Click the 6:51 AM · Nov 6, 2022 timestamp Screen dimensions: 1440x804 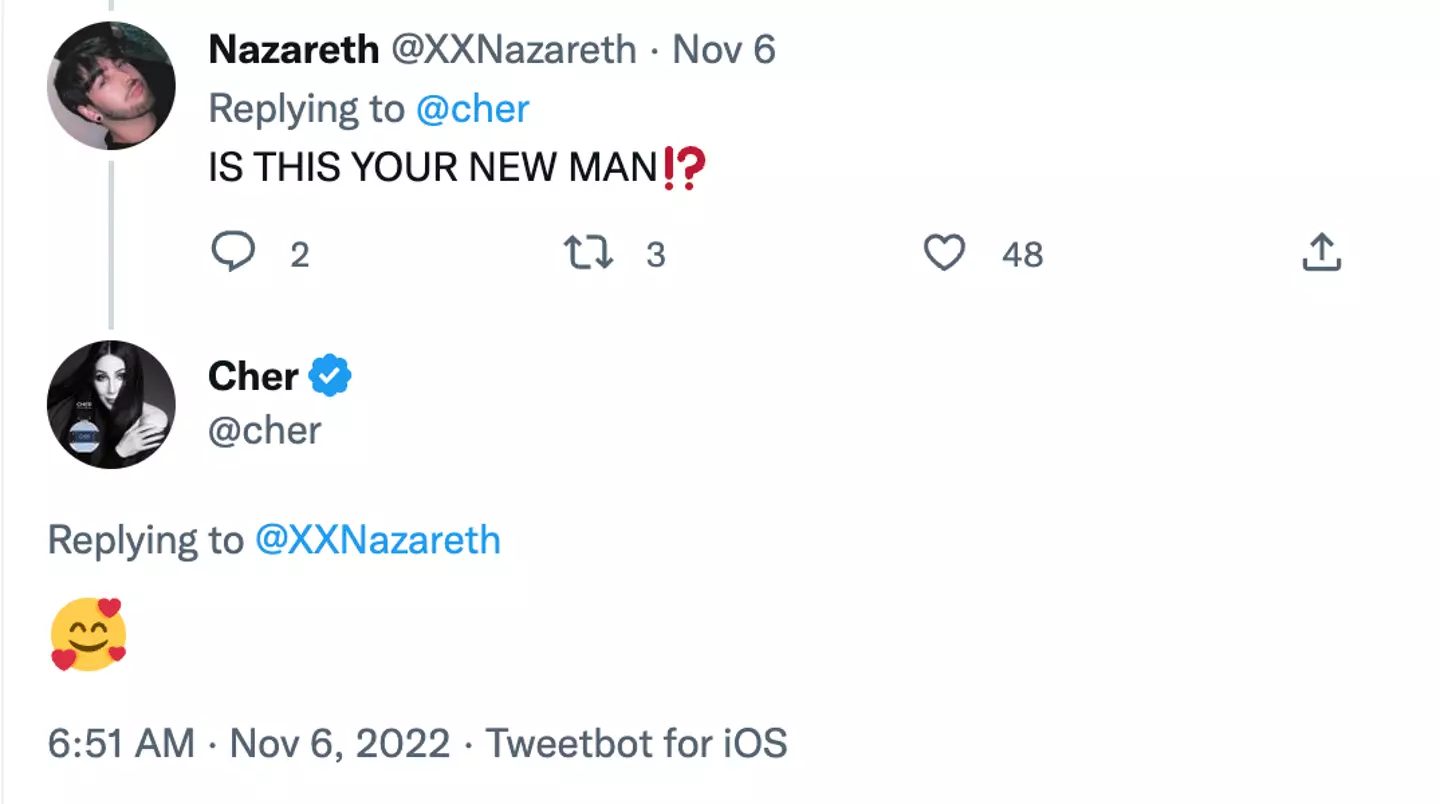click(x=249, y=744)
